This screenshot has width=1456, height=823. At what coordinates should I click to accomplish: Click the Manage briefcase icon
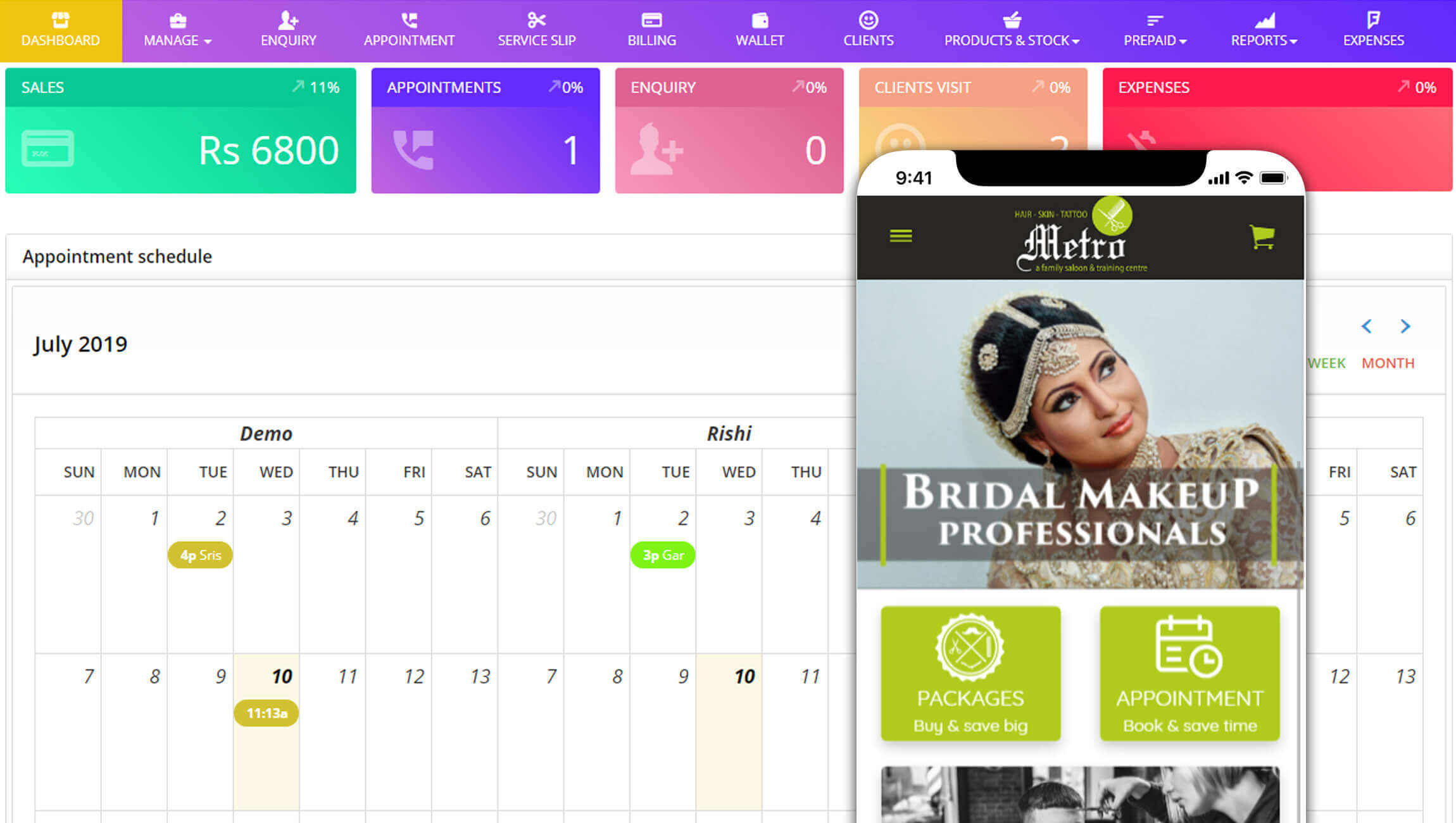click(x=178, y=20)
